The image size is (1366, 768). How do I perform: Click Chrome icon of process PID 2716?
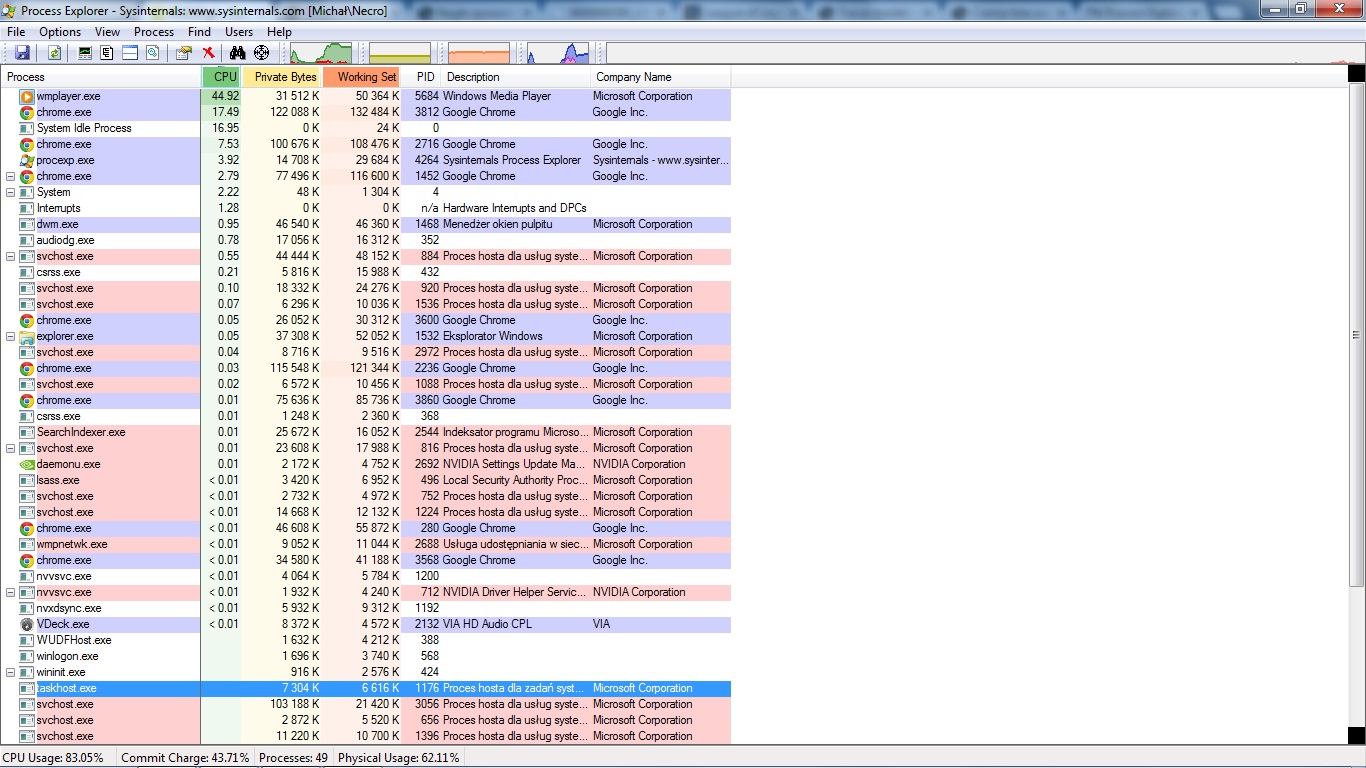click(27, 144)
